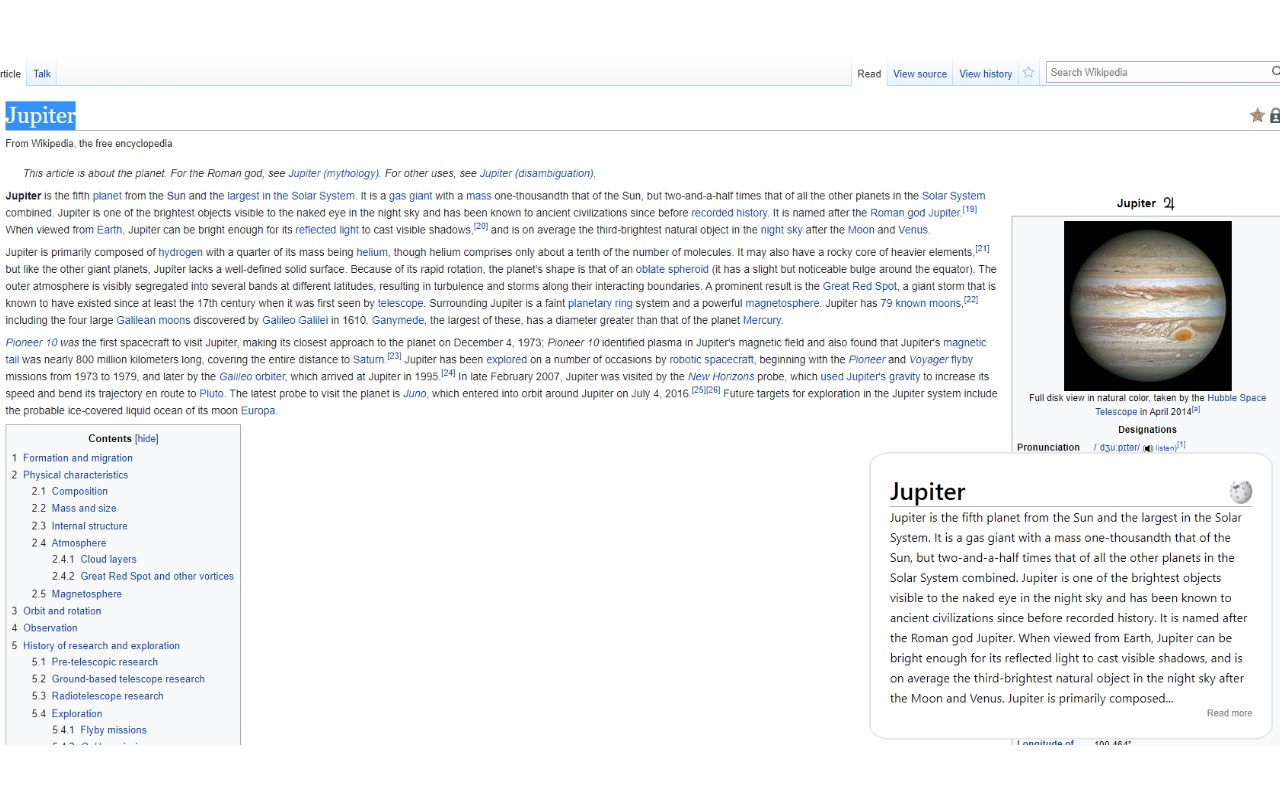This screenshot has height=800, width=1280.
Task: Open the Talk tab
Action: pyautogui.click(x=42, y=74)
